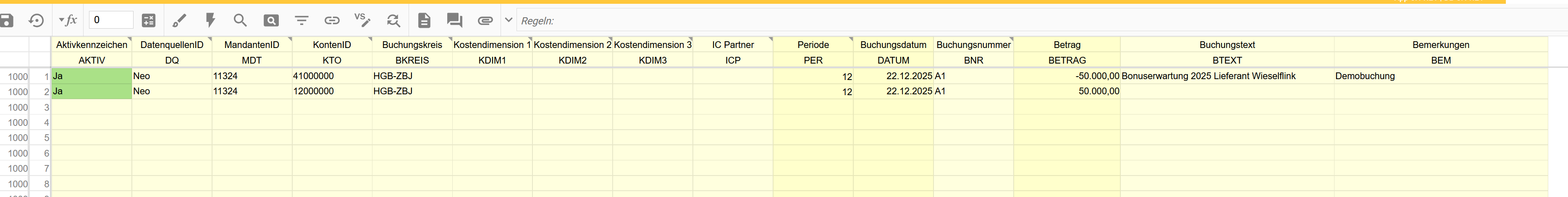
Task: Select the green Ja cell in row 1
Action: click(x=91, y=76)
